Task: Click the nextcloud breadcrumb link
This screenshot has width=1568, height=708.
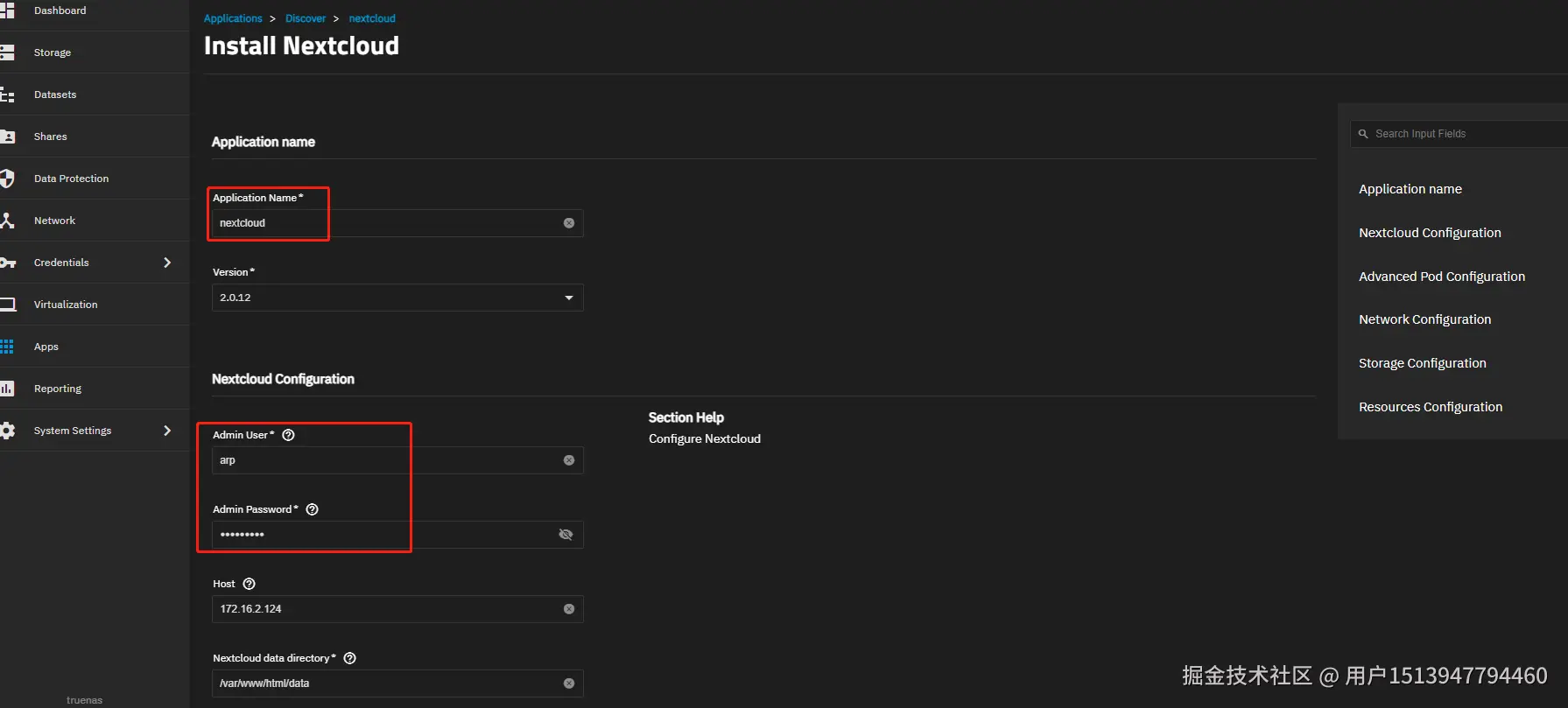Action: [372, 18]
